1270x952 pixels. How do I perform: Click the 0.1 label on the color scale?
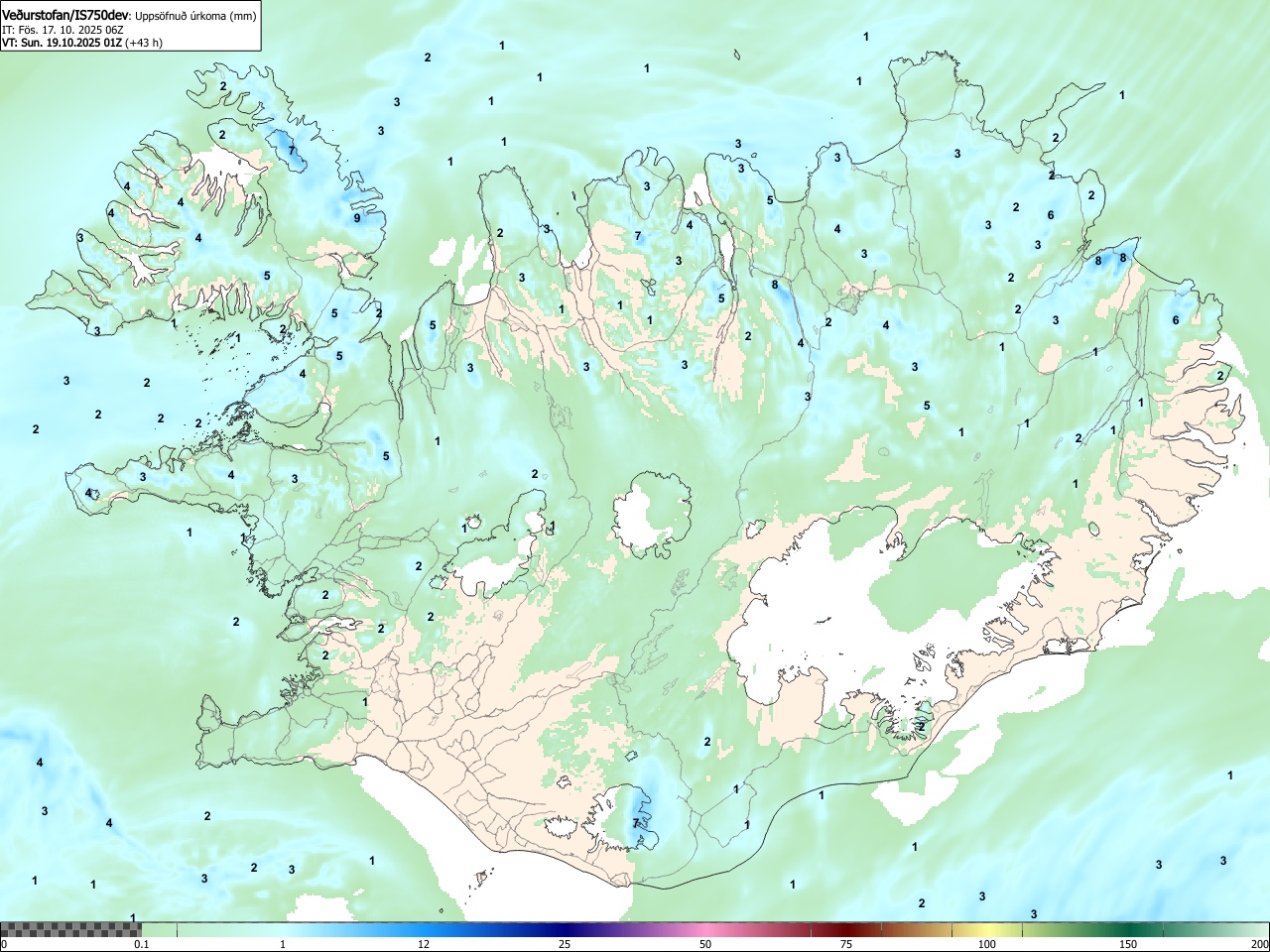[x=142, y=944]
